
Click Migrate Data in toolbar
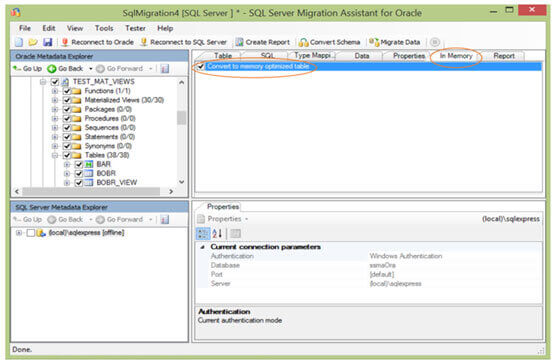click(395, 42)
